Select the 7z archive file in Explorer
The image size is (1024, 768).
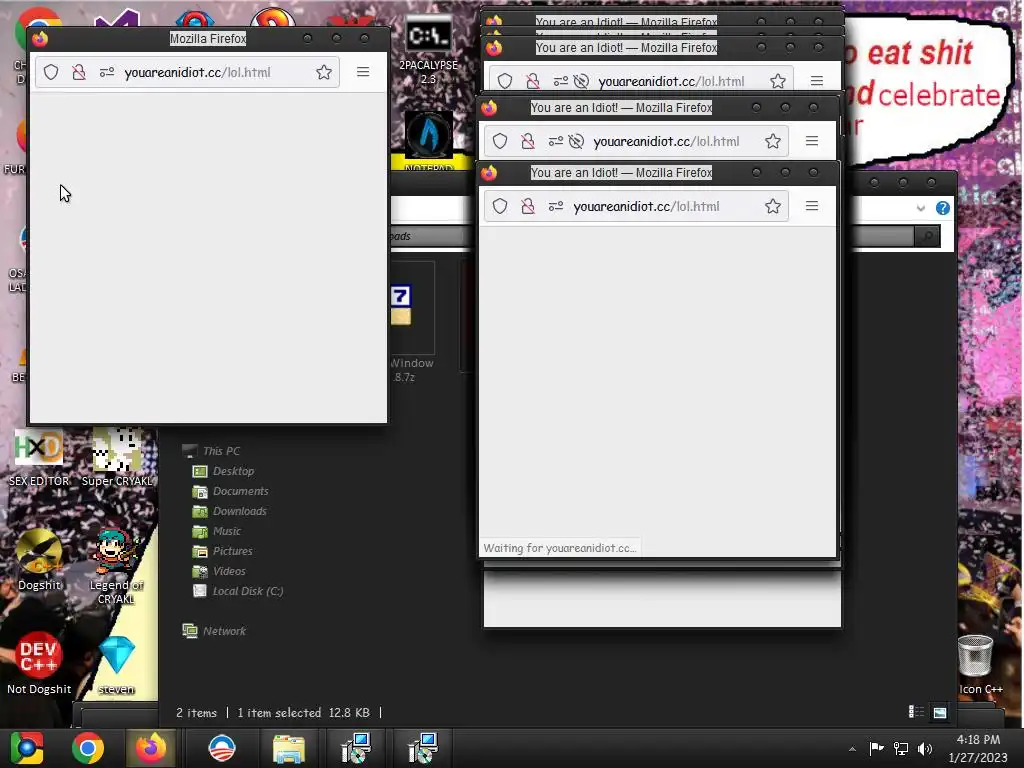click(x=412, y=322)
